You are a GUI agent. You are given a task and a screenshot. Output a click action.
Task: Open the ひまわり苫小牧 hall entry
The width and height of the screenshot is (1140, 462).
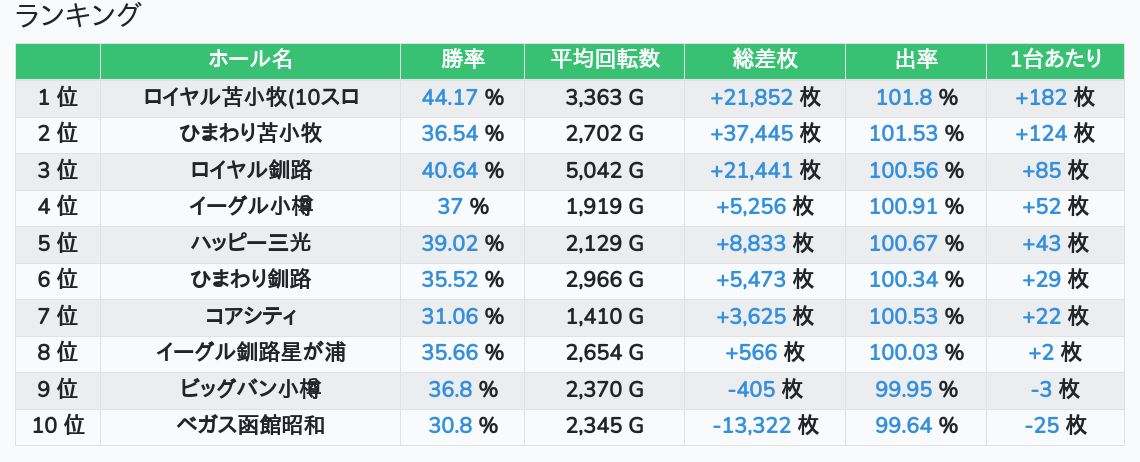click(x=250, y=134)
